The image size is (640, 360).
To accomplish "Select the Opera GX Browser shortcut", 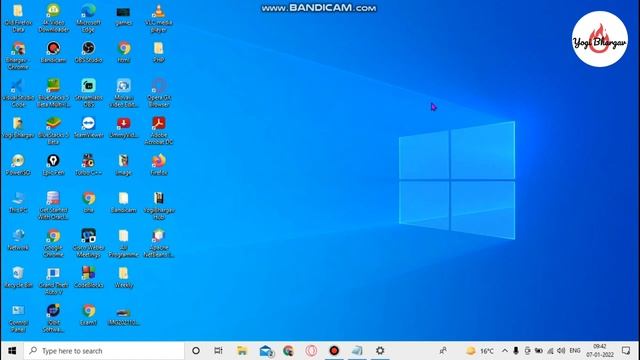I will (159, 93).
